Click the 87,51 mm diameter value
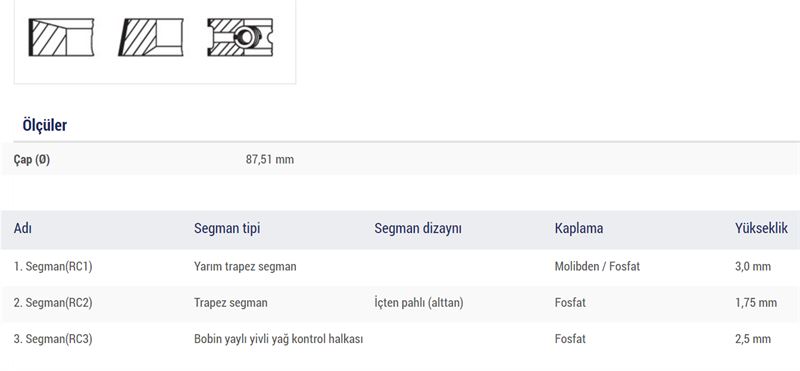This screenshot has height=371, width=800. click(x=269, y=160)
